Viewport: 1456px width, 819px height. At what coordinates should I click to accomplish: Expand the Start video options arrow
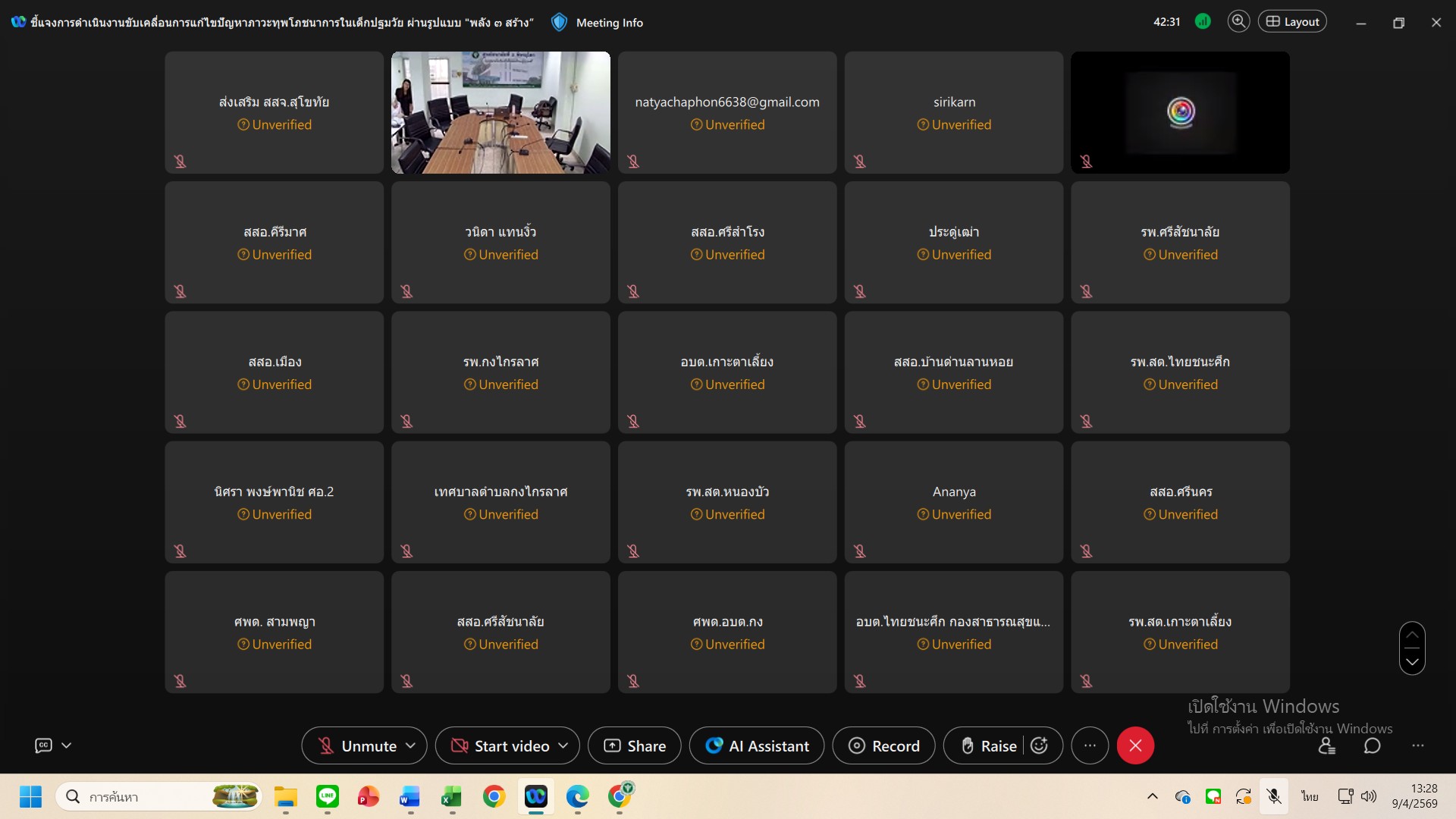click(563, 746)
